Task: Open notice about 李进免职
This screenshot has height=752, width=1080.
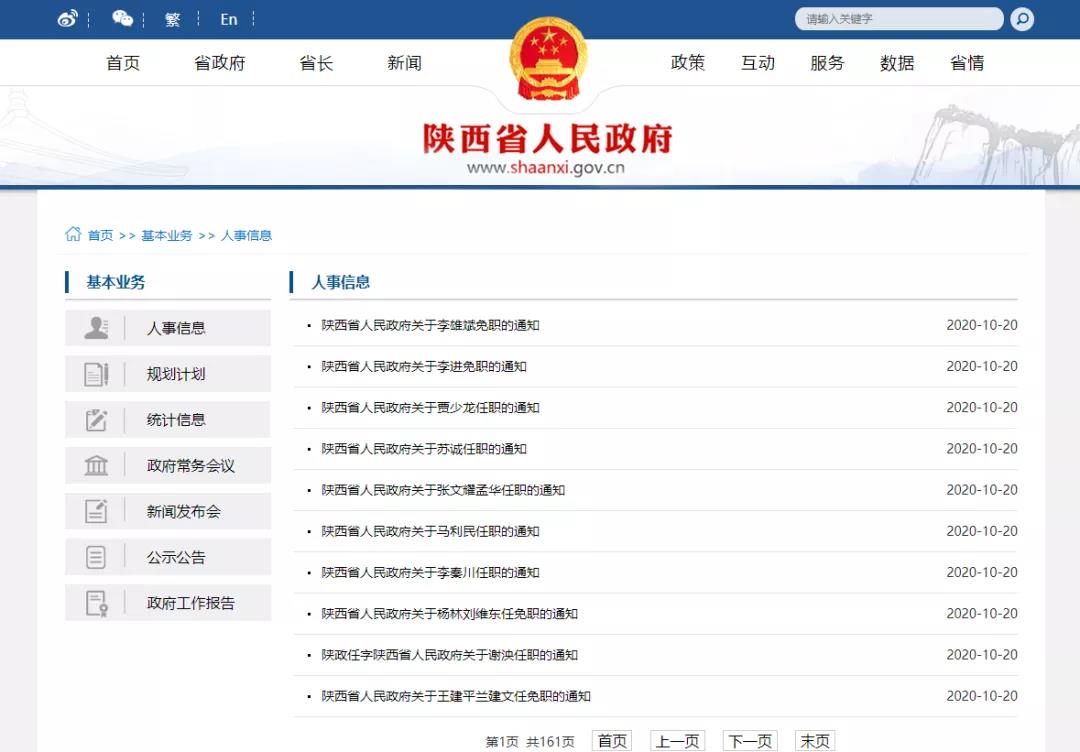Action: click(424, 366)
